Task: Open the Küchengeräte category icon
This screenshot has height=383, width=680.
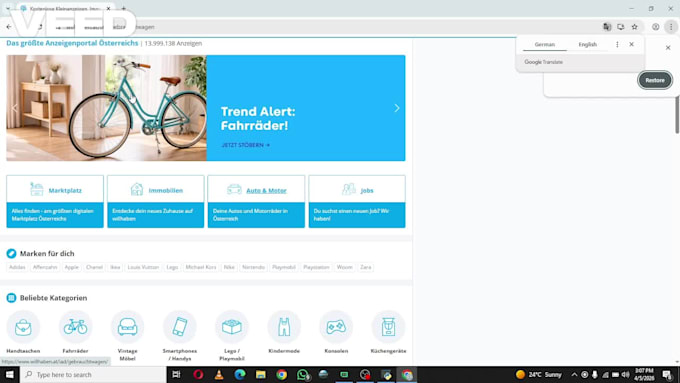Action: pyautogui.click(x=388, y=327)
